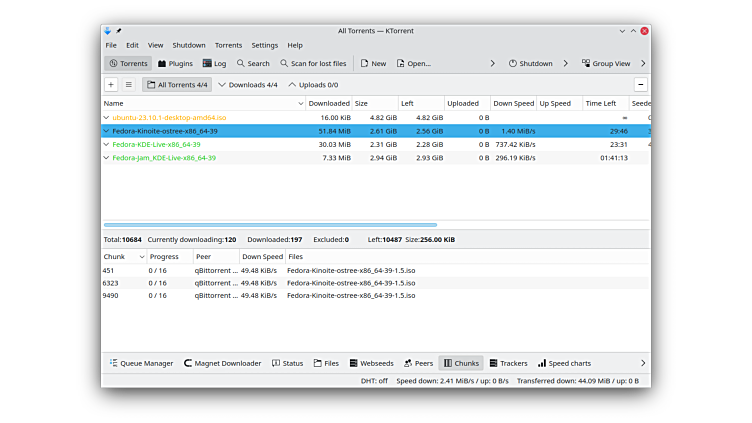Create a New torrent

click(373, 63)
